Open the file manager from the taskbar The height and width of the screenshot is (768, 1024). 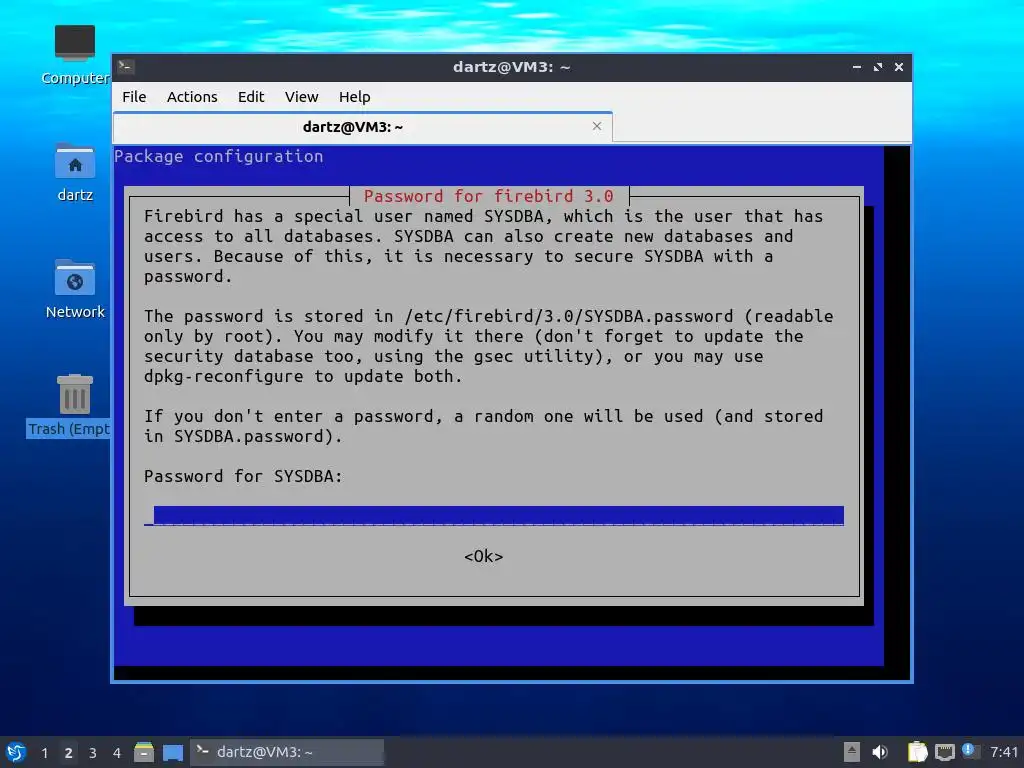click(144, 752)
